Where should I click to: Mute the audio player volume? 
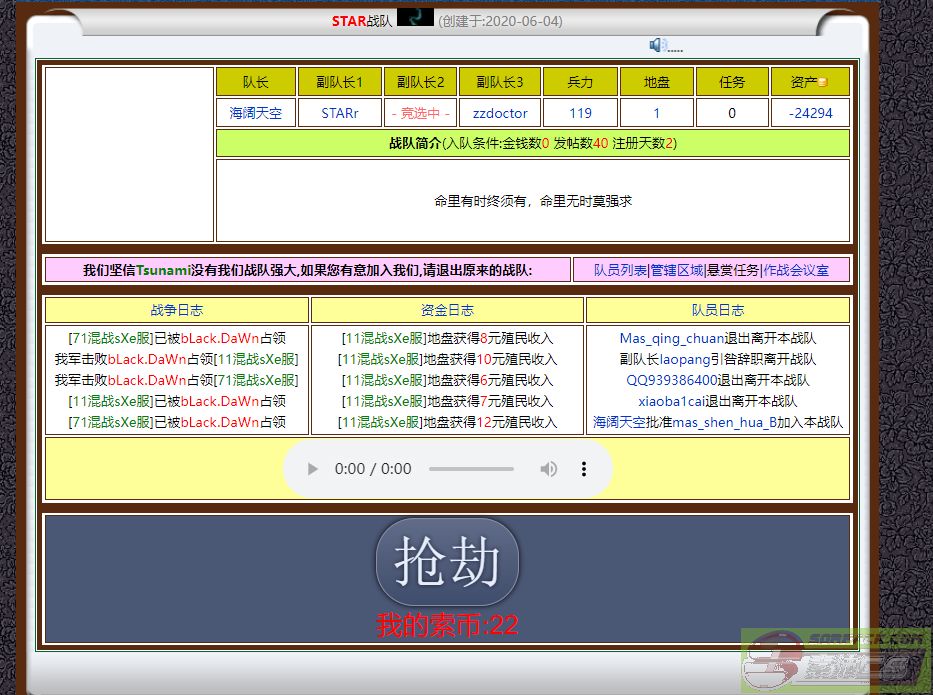pos(548,469)
